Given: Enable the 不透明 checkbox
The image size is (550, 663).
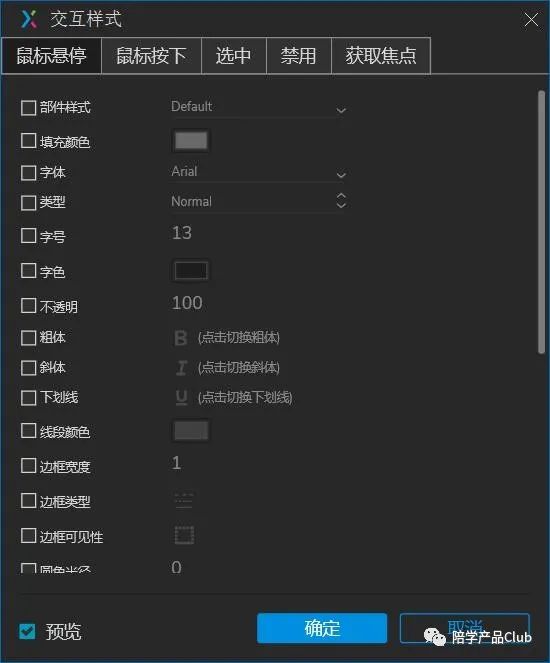Looking at the screenshot, I should [x=28, y=306].
